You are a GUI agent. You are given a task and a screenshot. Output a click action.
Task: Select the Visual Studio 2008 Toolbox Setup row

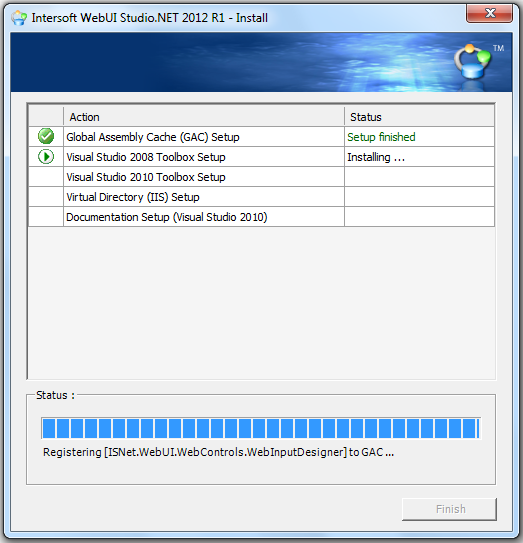(x=262, y=157)
